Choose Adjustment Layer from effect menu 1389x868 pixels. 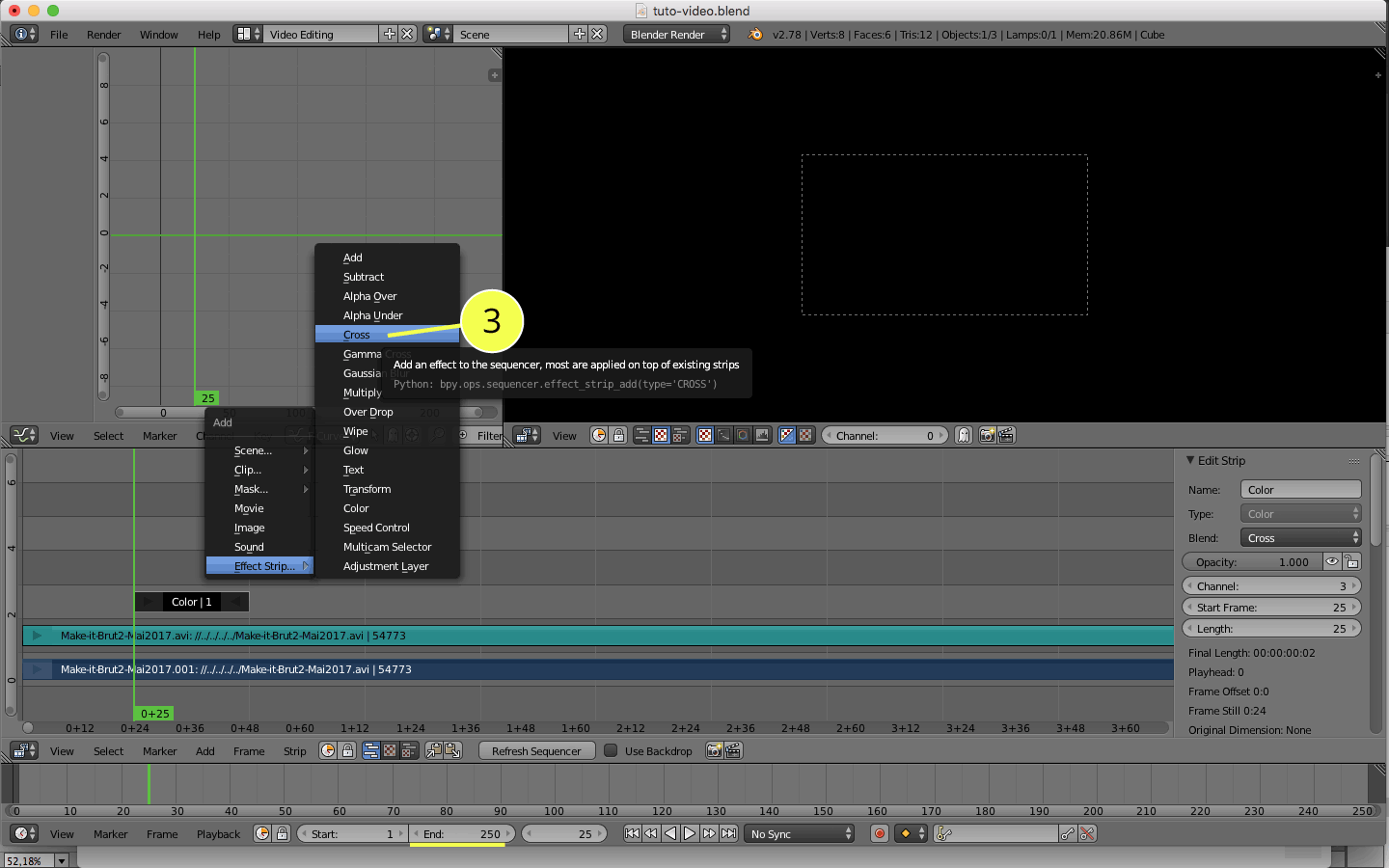point(387,566)
